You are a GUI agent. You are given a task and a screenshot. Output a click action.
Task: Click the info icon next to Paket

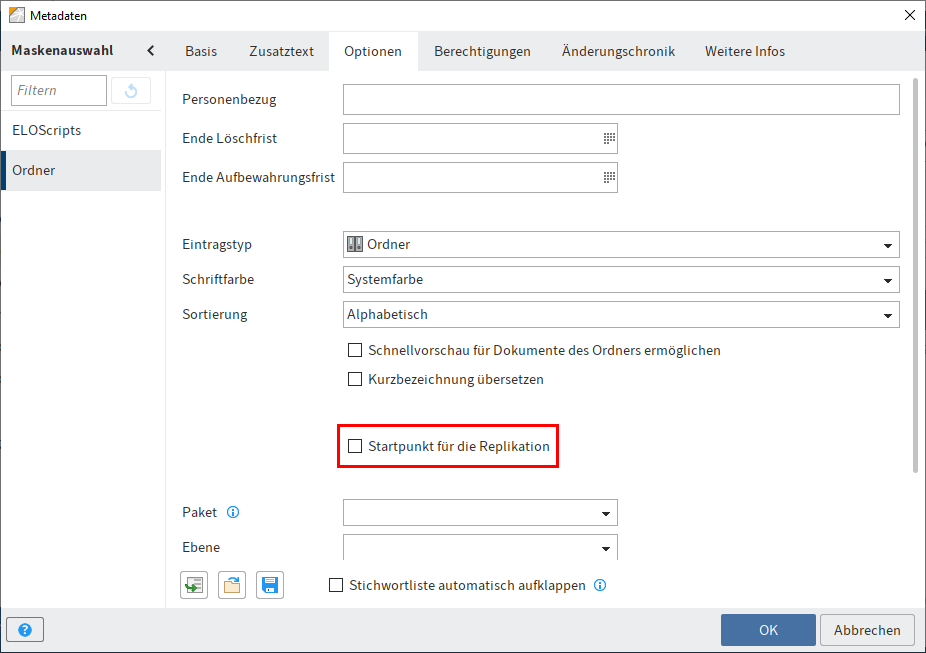233,512
